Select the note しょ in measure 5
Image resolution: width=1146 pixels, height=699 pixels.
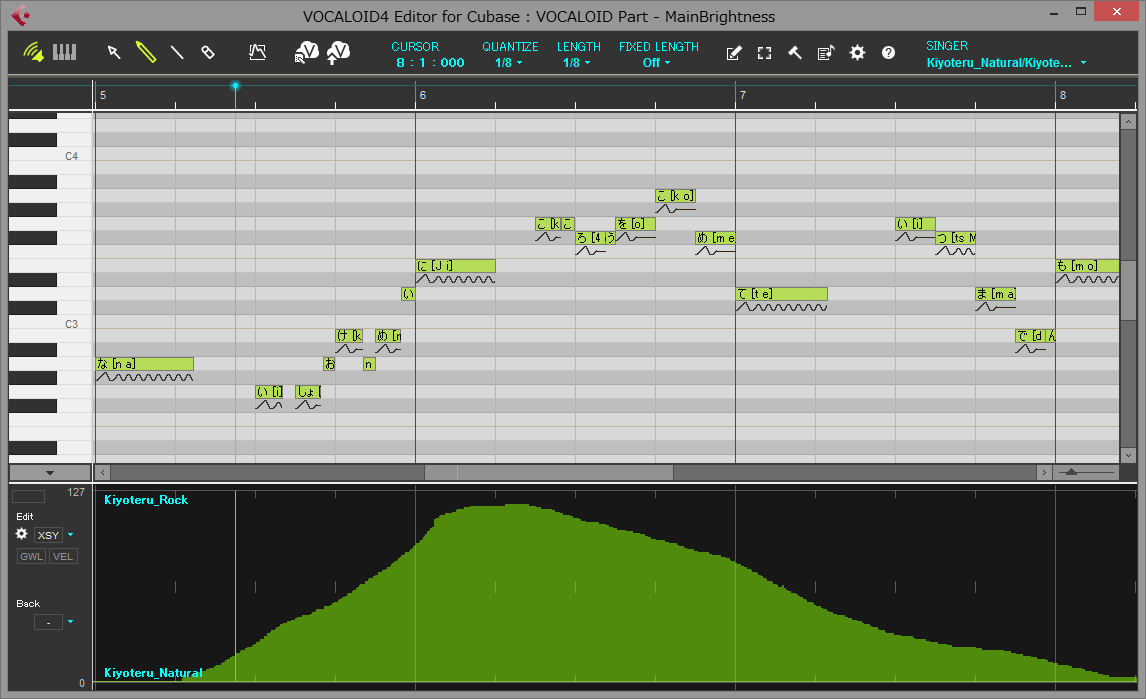[308, 391]
